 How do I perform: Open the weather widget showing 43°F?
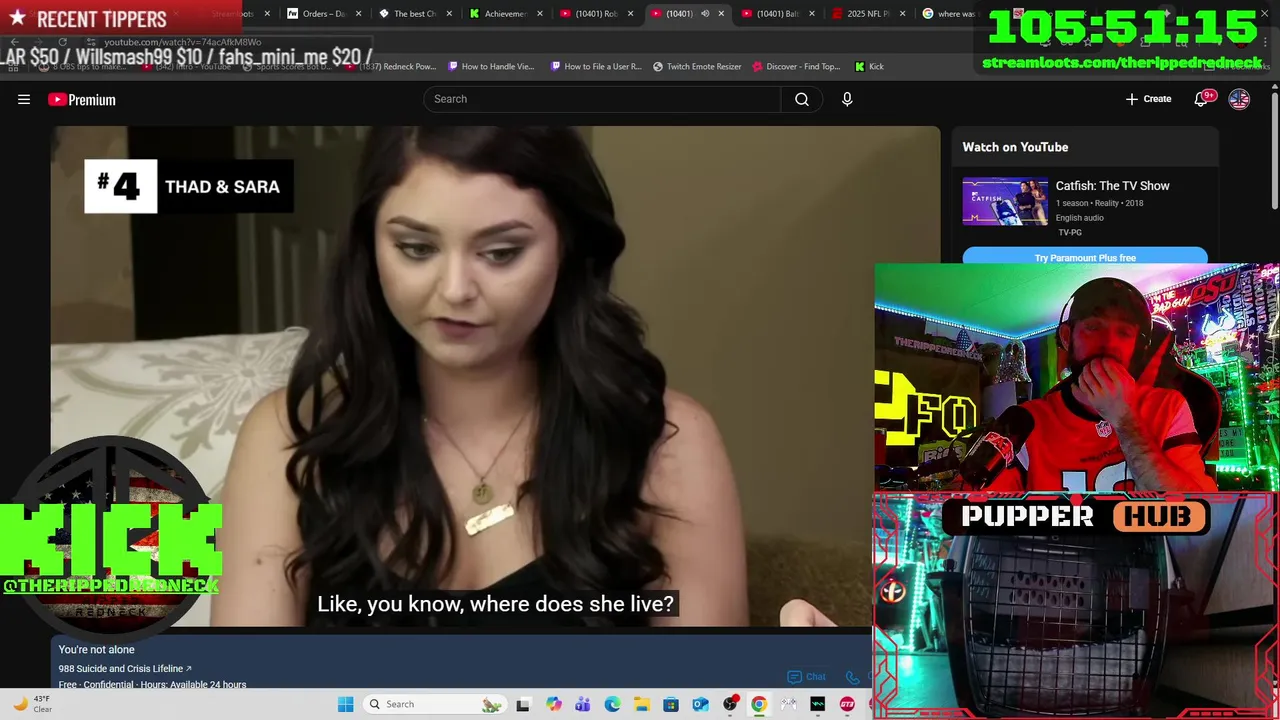click(x=32, y=704)
